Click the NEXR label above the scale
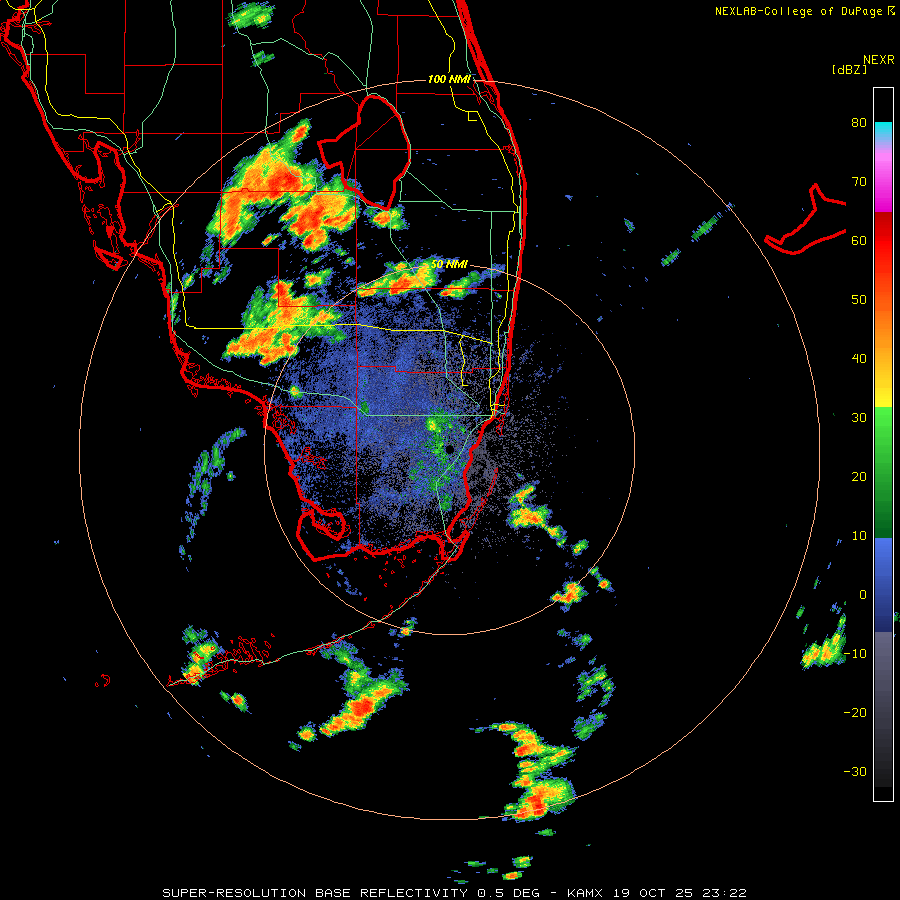The width and height of the screenshot is (900, 900). [879, 60]
